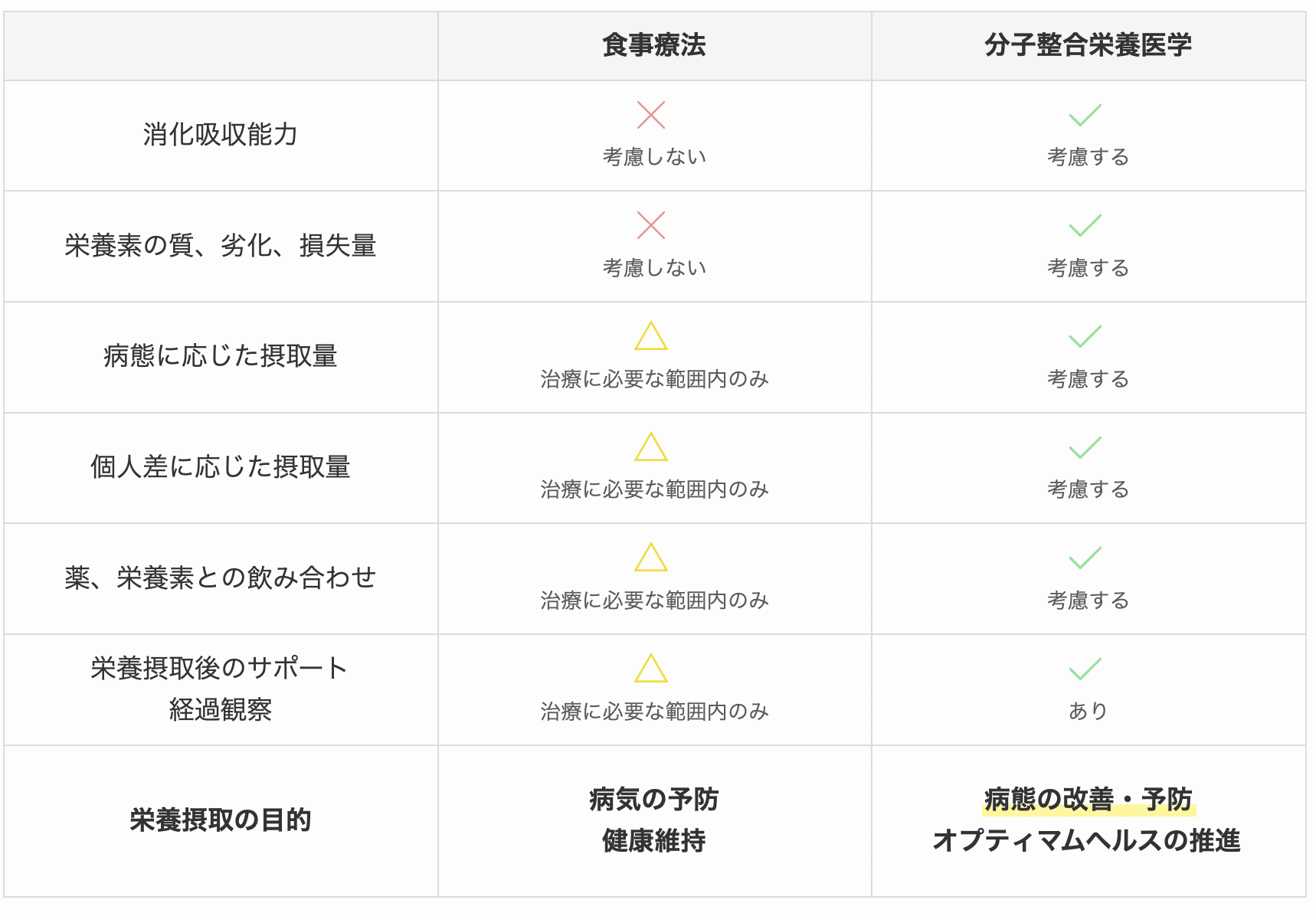Click the 病気の予防 text
Viewport: 1316px width, 913px height.
pos(653,800)
